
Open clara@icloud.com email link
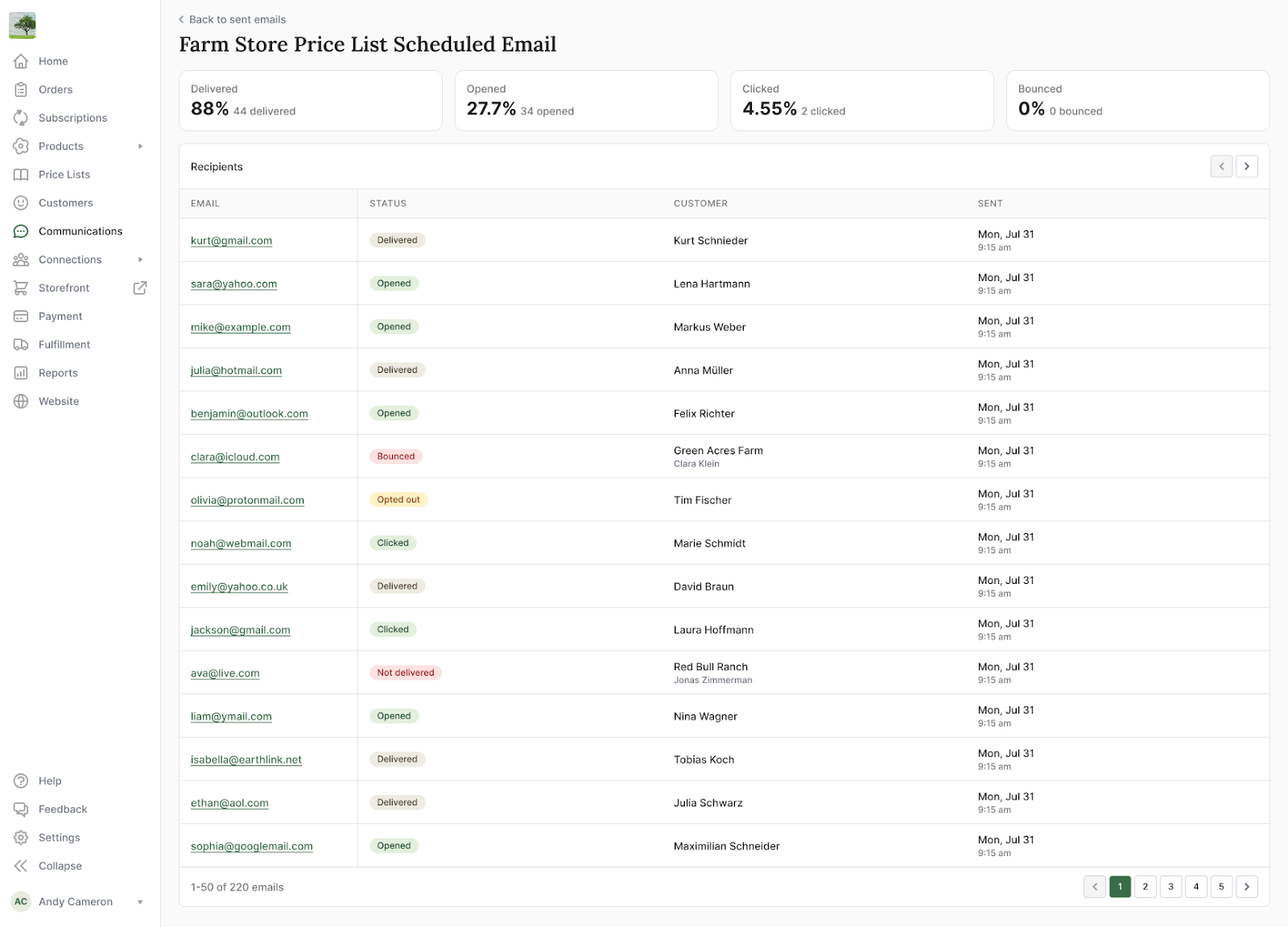point(235,457)
